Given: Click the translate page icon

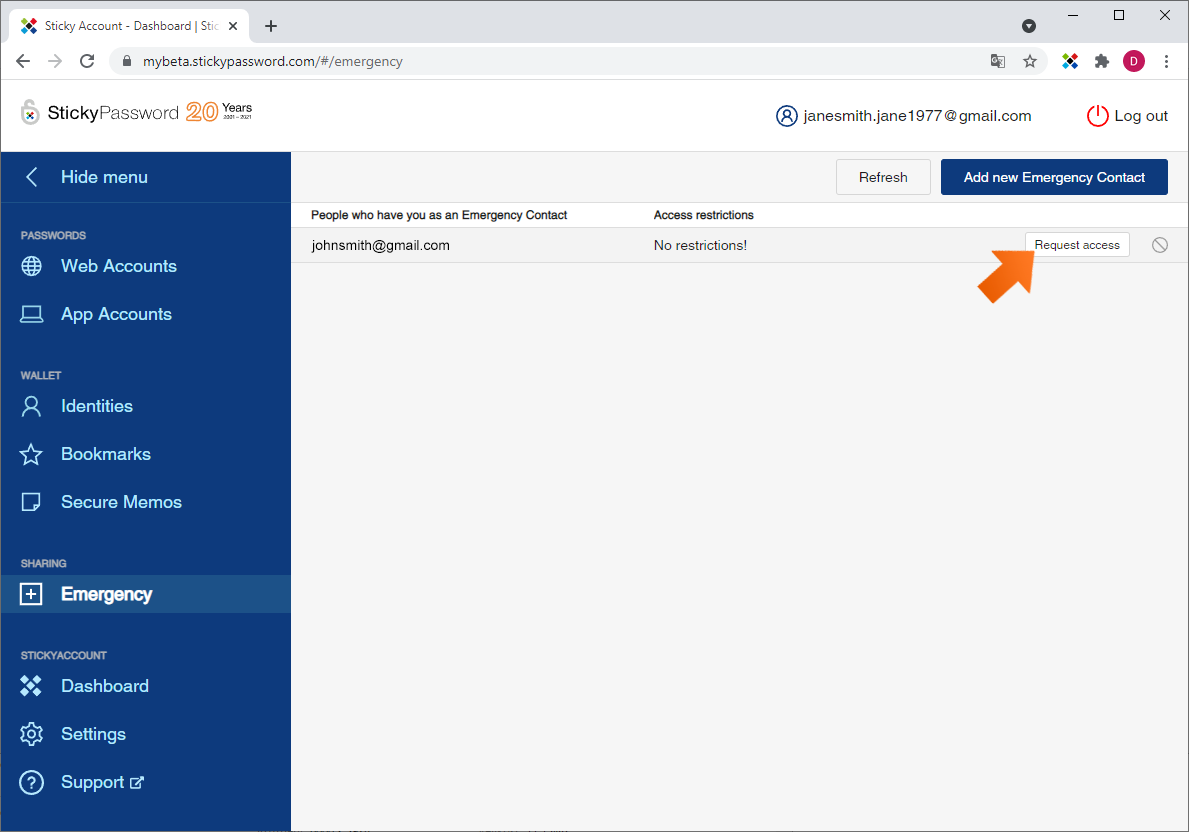Looking at the screenshot, I should coord(998,61).
